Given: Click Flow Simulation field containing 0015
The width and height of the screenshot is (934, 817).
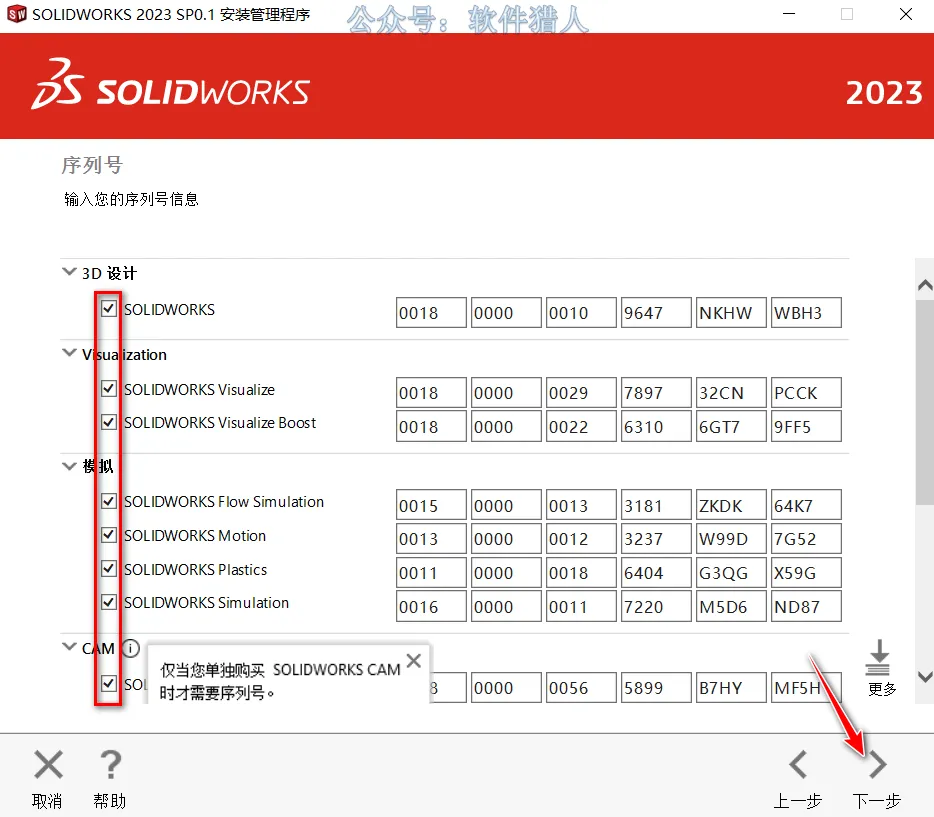Looking at the screenshot, I should tap(431, 505).
